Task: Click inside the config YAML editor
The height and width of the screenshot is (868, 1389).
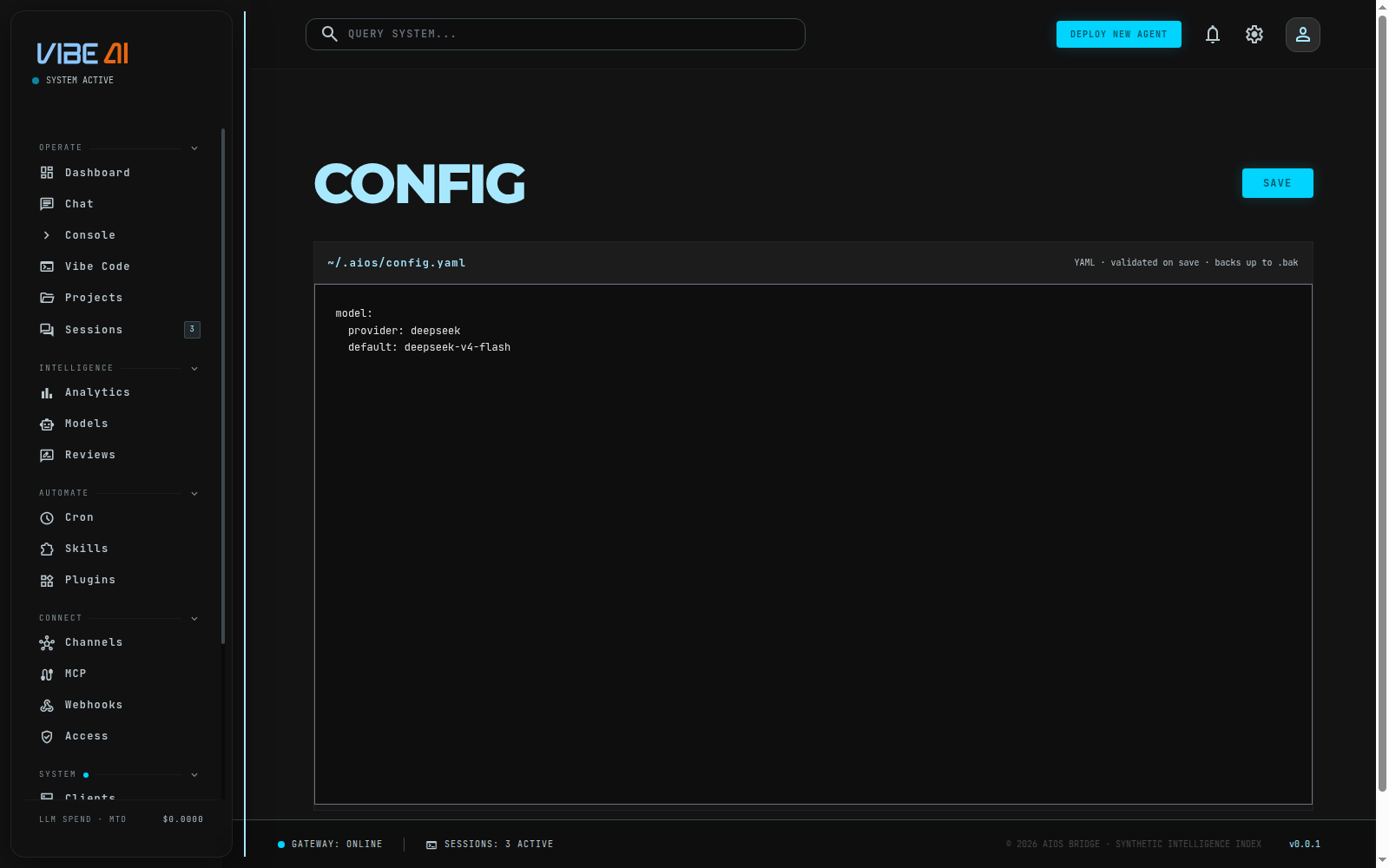Action: 813,544
